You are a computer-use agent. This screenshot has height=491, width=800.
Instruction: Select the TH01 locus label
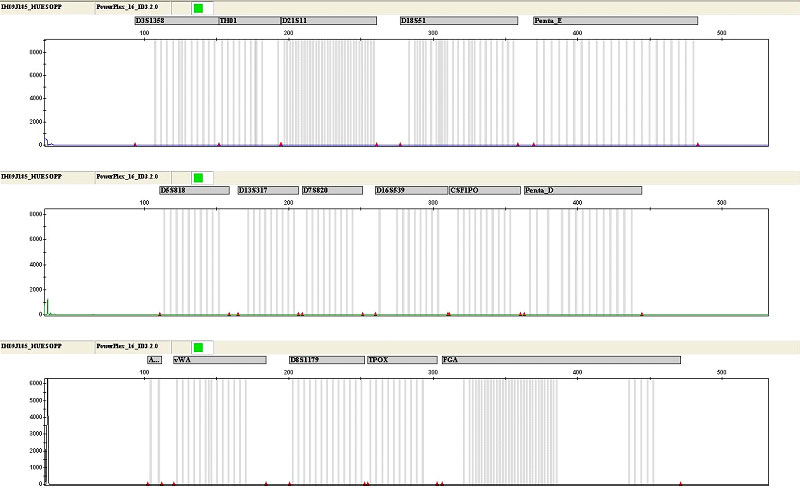pos(249,20)
